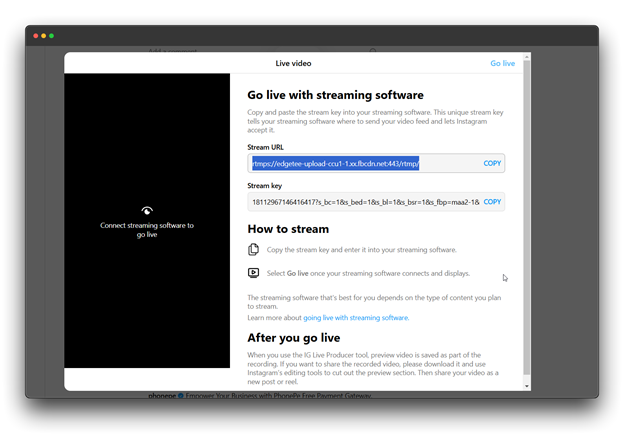The width and height of the screenshot is (624, 436).
Task: Click the scrollbar down arrow
Action: point(527,385)
